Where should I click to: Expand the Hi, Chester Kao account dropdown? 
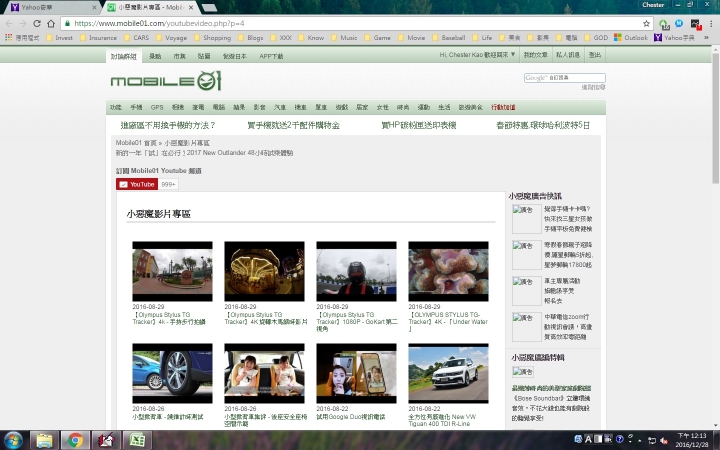pyautogui.click(x=477, y=55)
